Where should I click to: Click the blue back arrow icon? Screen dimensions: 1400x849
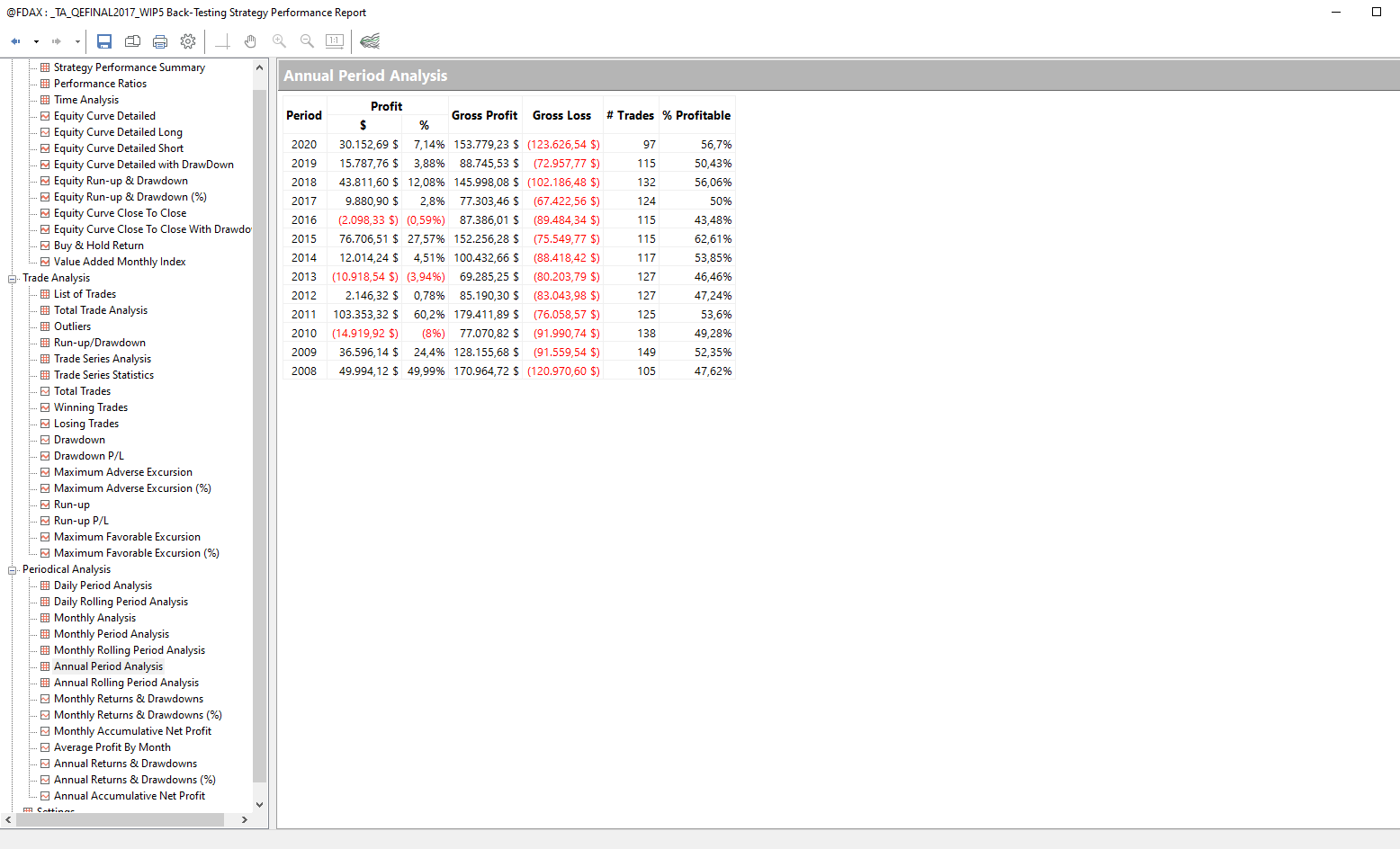point(15,41)
